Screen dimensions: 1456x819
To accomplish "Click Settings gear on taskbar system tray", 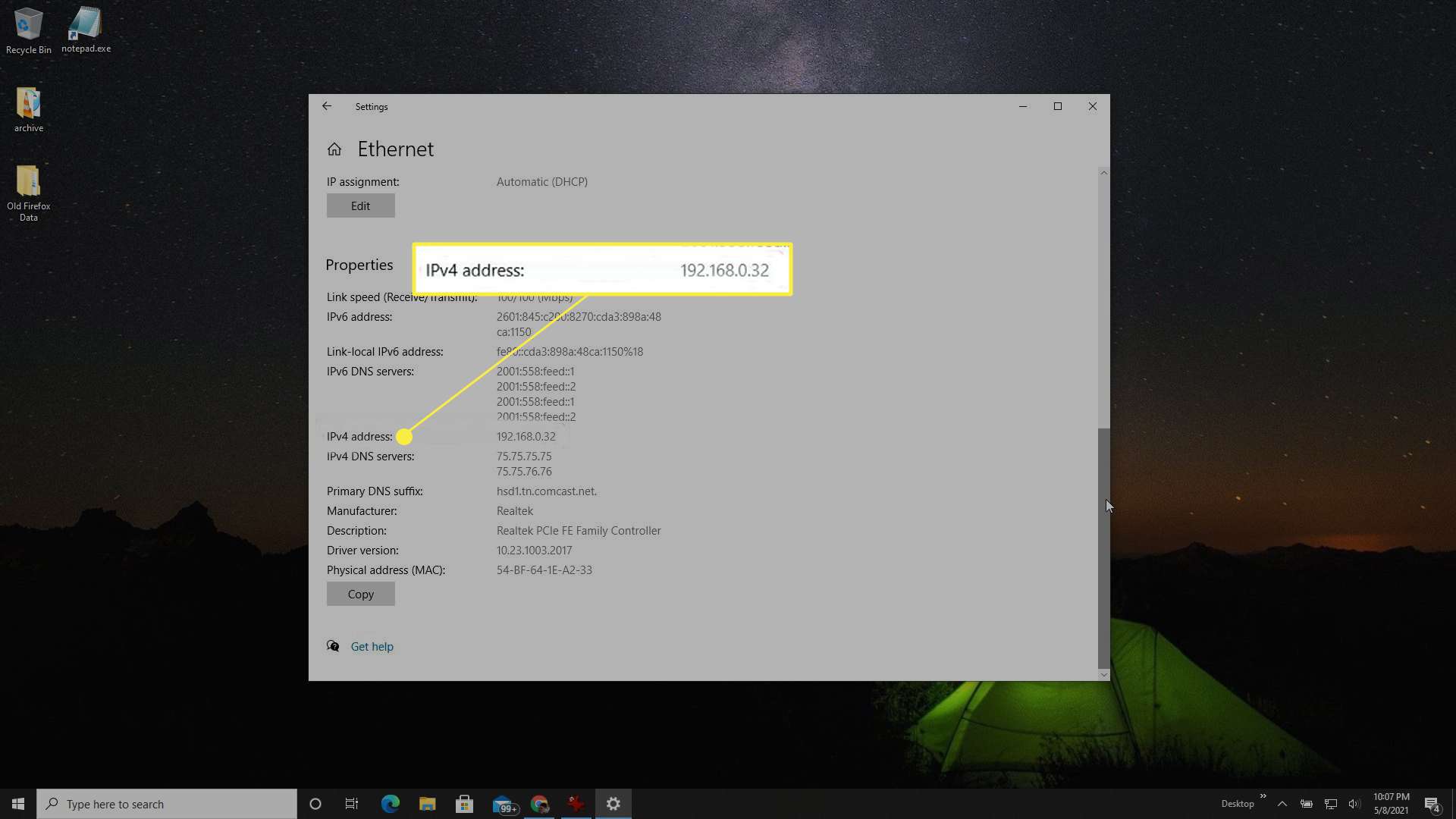I will coord(613,804).
